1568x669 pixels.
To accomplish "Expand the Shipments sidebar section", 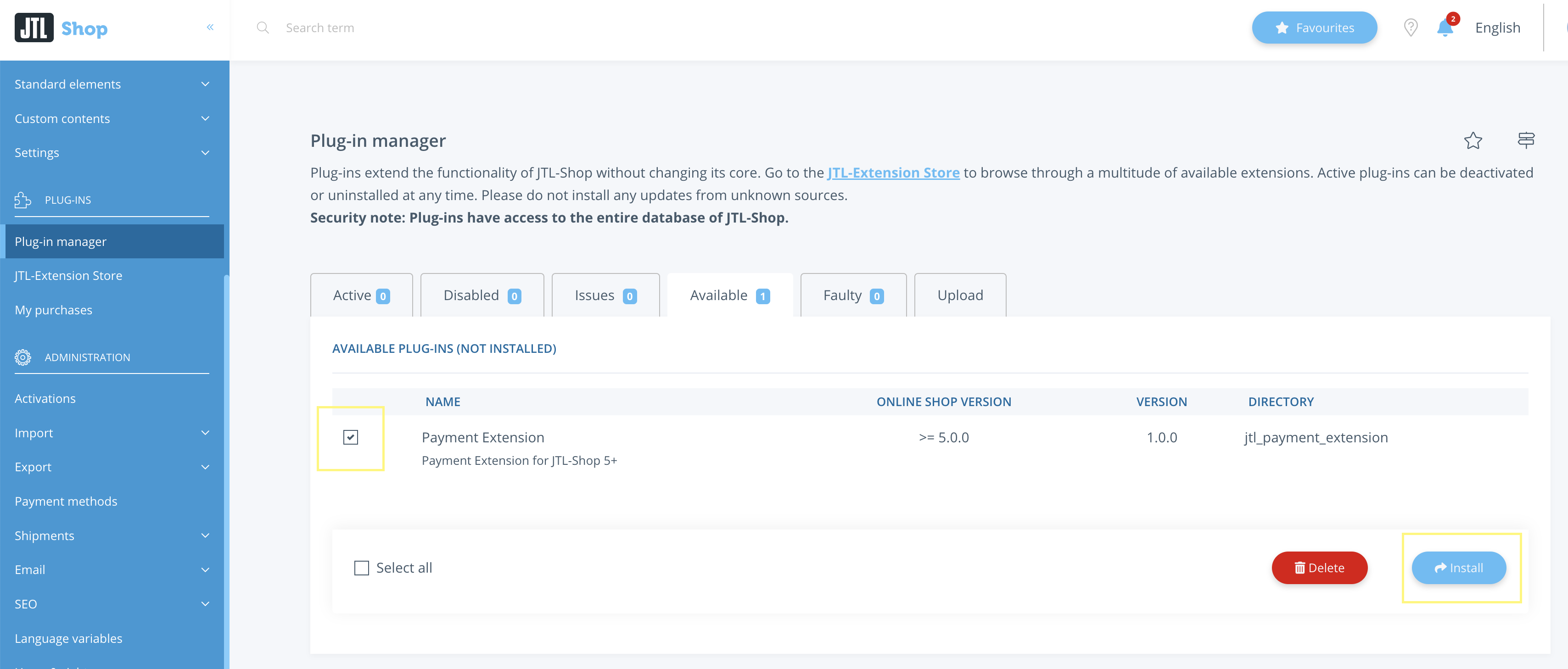I will [112, 535].
